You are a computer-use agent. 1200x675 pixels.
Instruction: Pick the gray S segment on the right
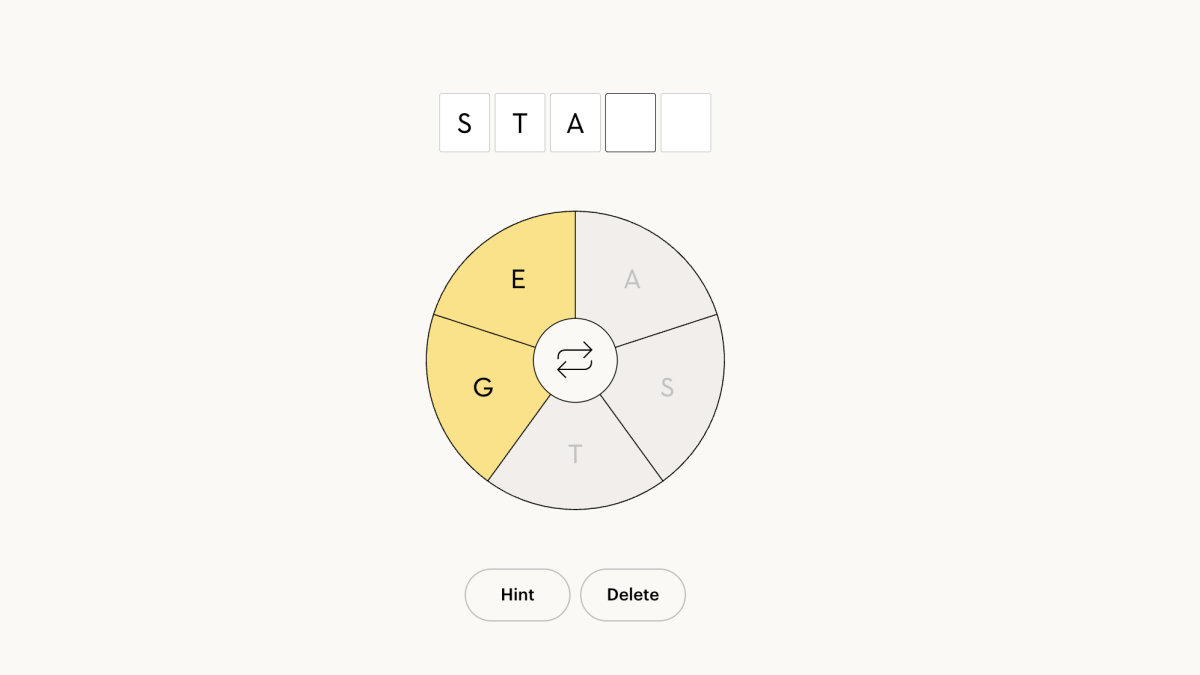click(x=666, y=387)
